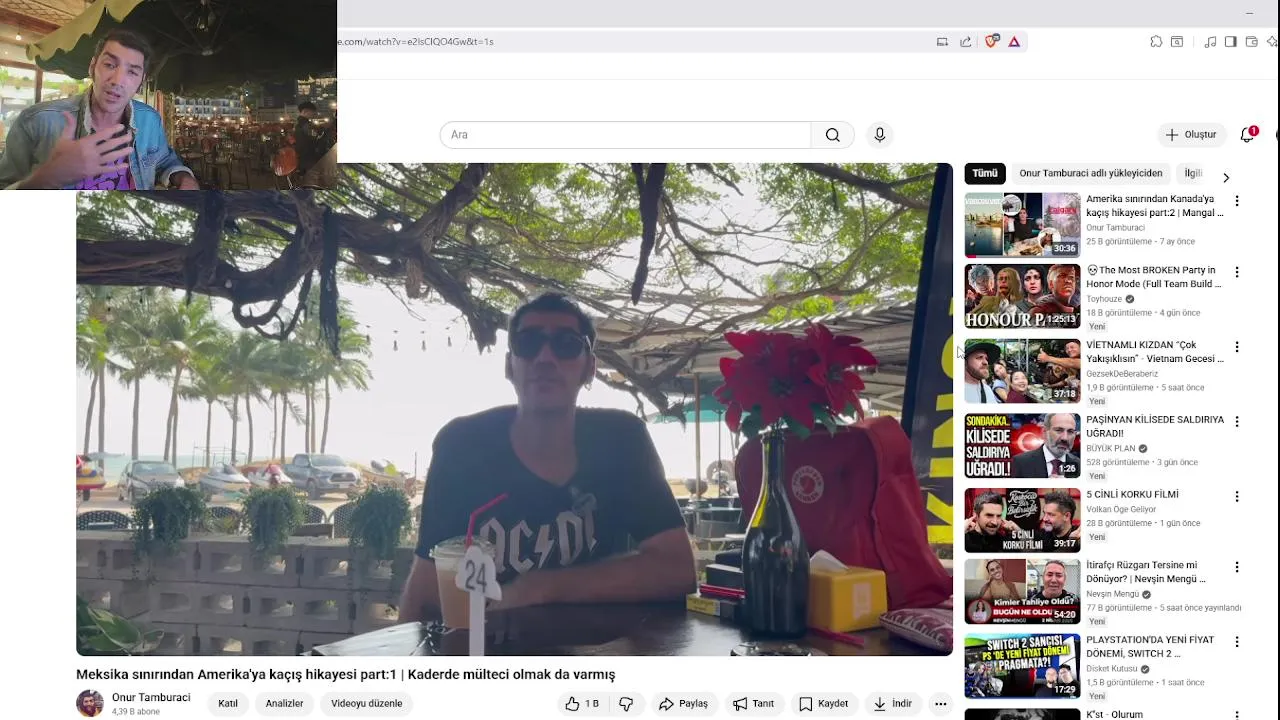
Task: Select Onur Tamburaci adlı yükleyiciden chip
Action: [1091, 173]
